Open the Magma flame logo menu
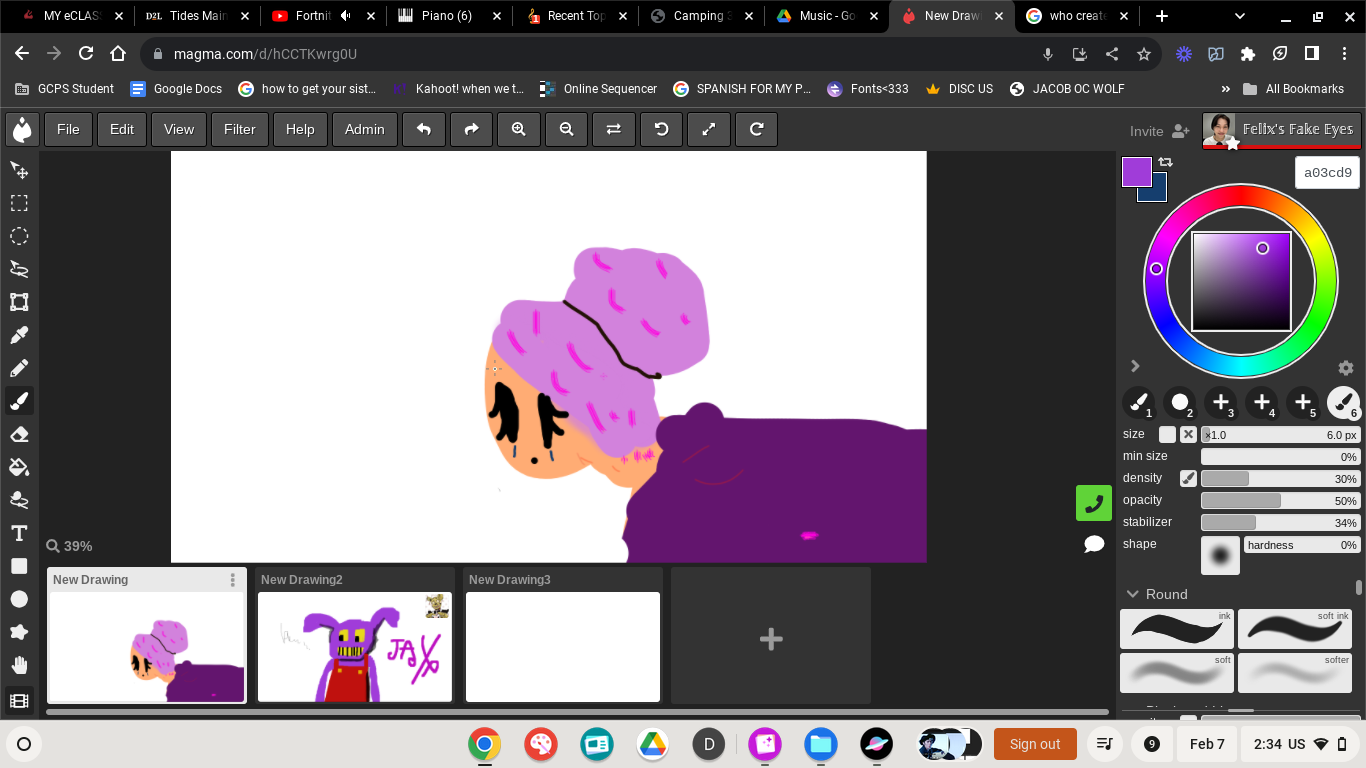Image resolution: width=1366 pixels, height=768 pixels. [22, 129]
